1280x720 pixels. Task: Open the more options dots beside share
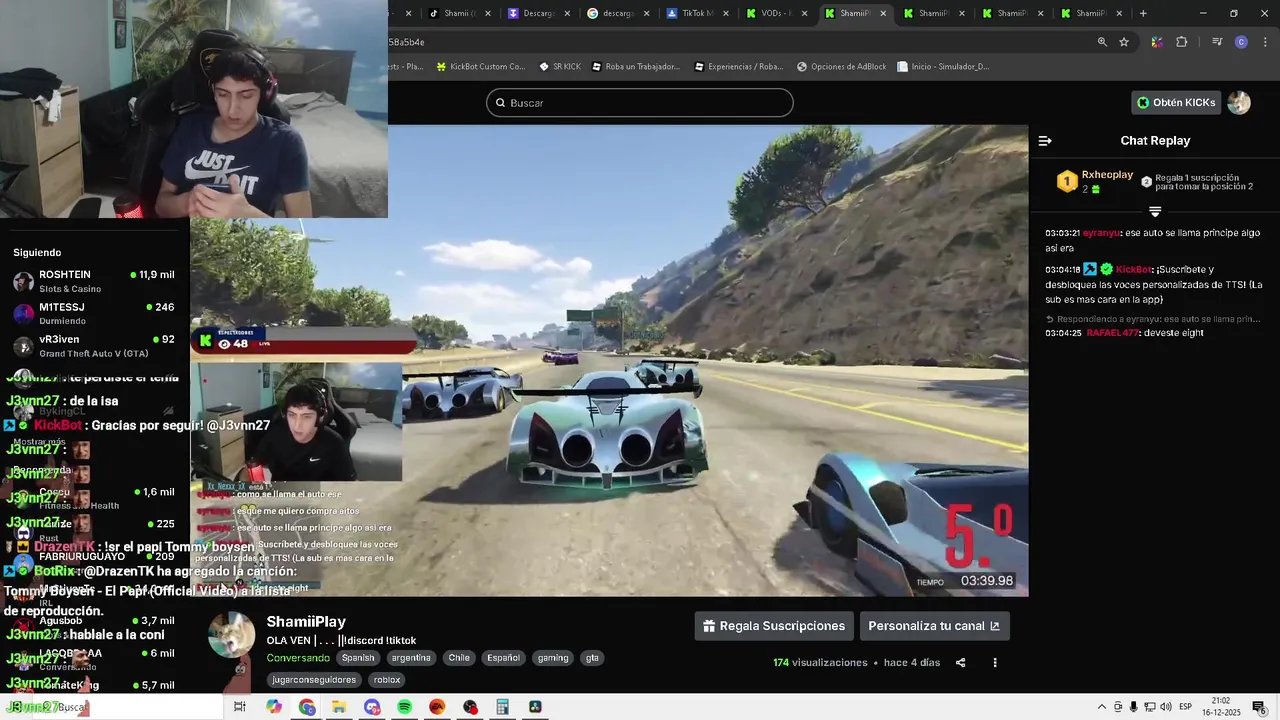994,662
